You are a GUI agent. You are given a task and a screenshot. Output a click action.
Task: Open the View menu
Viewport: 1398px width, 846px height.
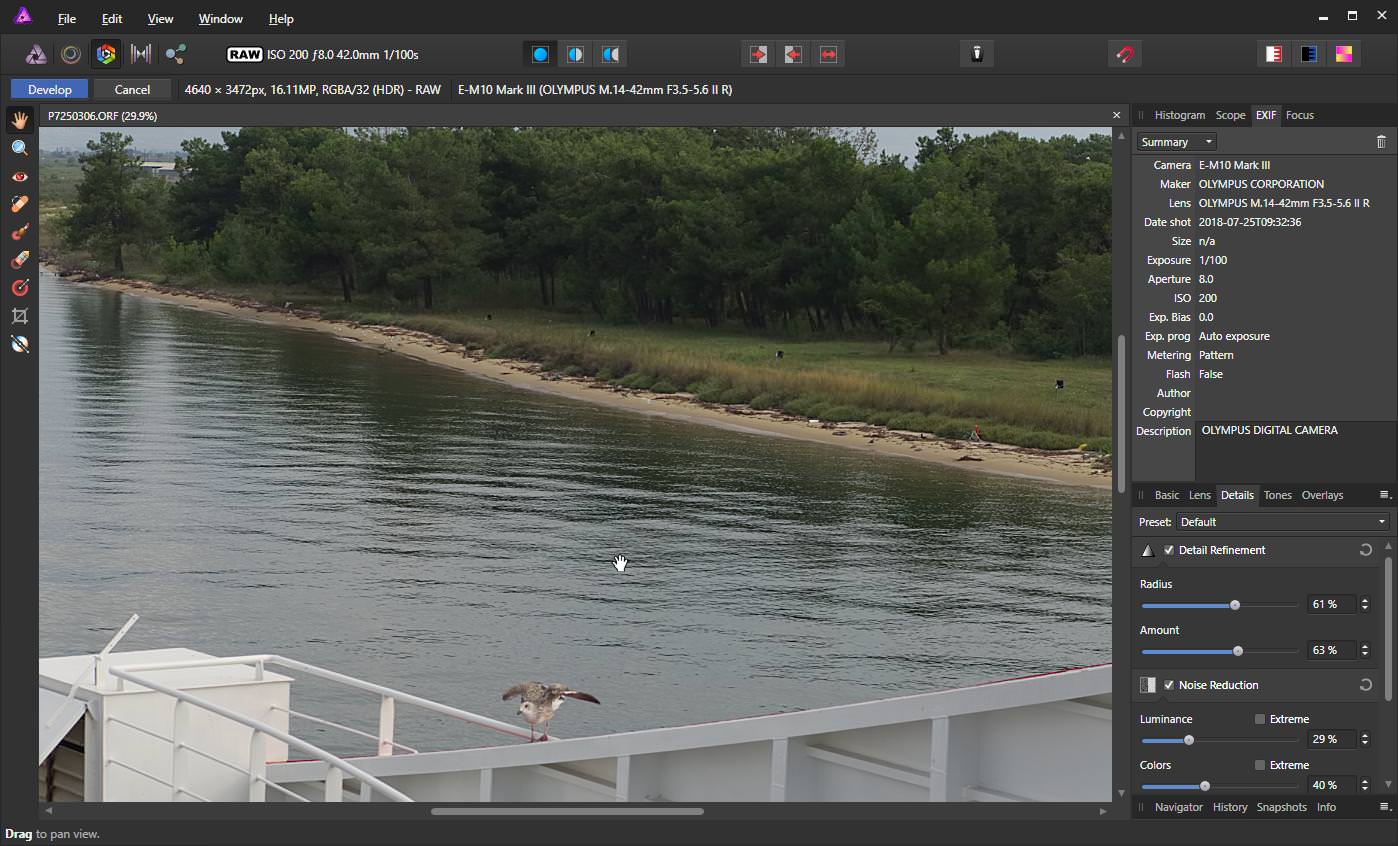[160, 19]
